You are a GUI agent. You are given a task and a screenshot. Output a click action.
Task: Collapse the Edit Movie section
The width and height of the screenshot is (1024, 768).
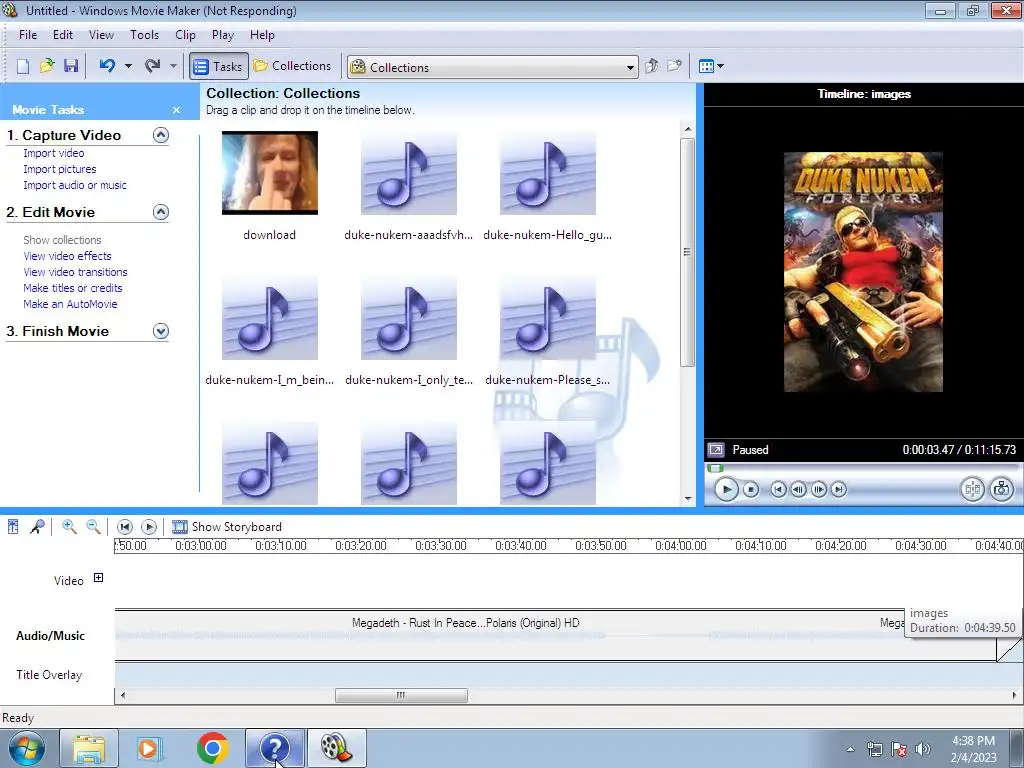pyautogui.click(x=161, y=212)
